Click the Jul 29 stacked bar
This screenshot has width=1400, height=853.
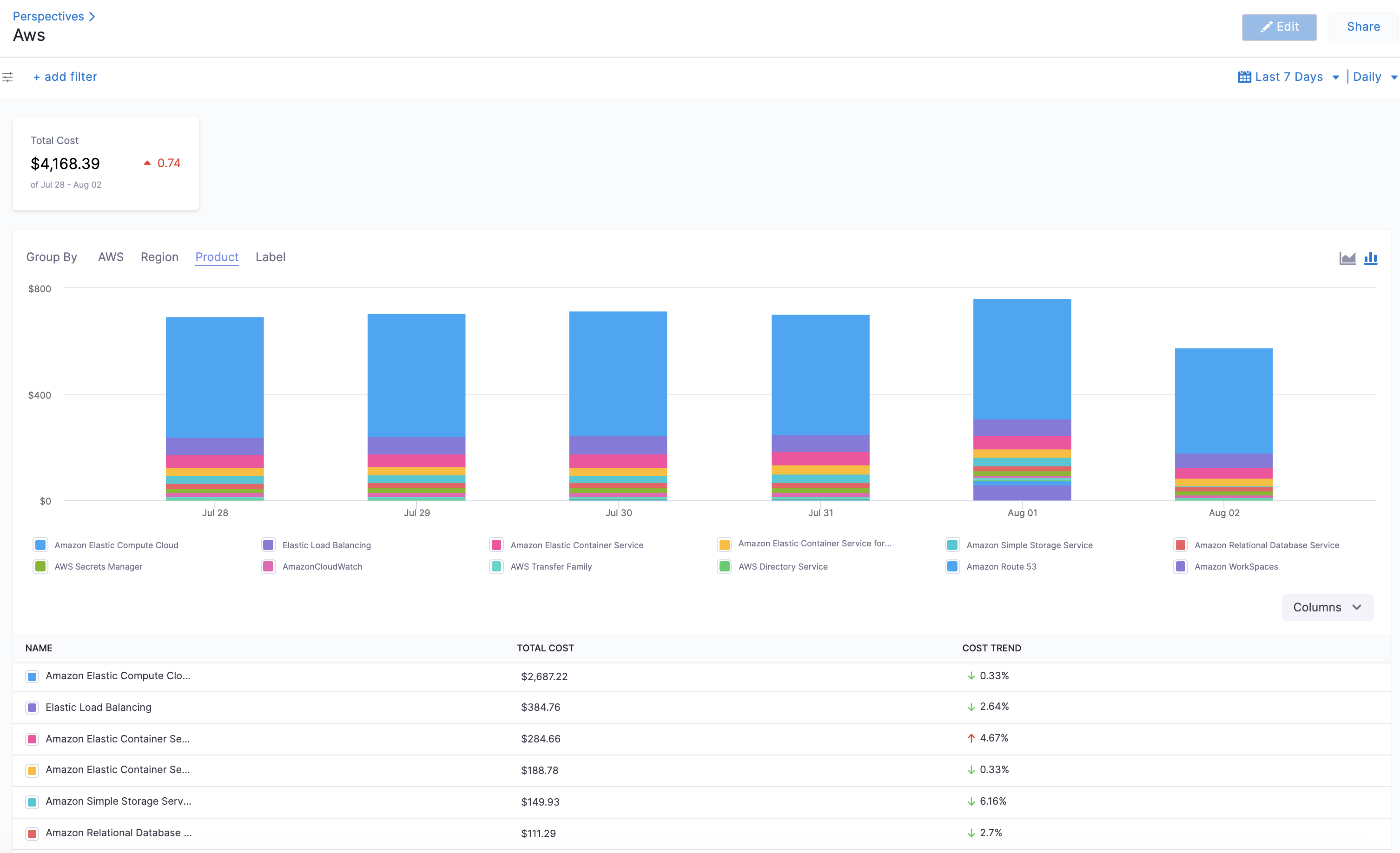(416, 407)
